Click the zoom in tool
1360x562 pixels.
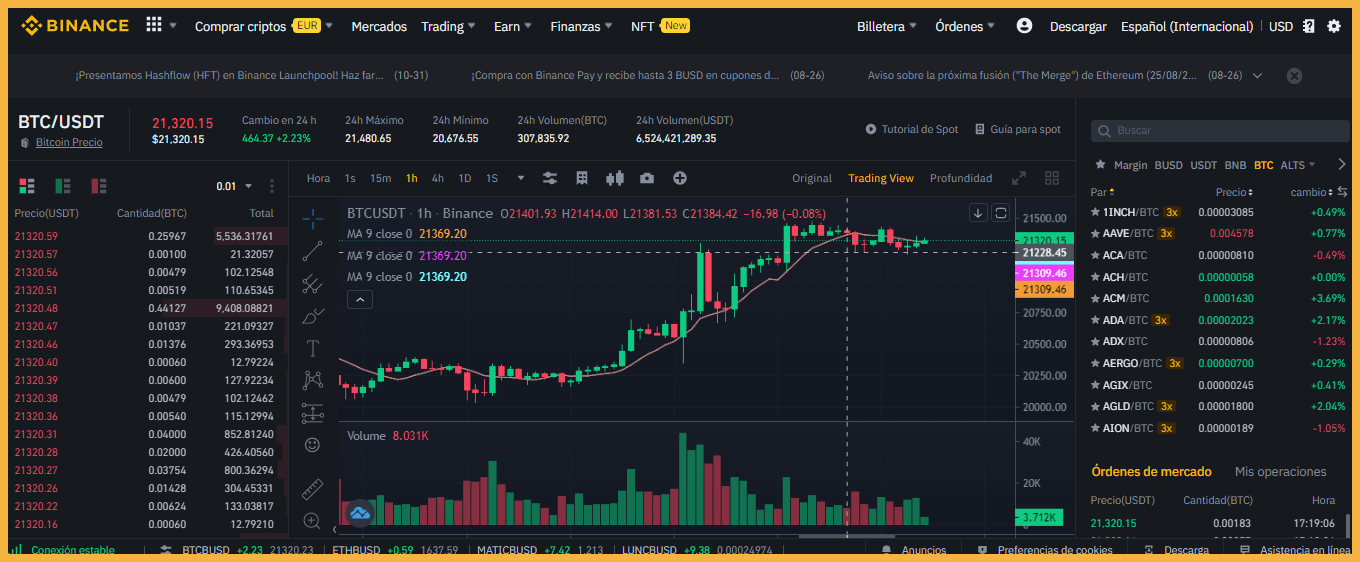coord(312,521)
